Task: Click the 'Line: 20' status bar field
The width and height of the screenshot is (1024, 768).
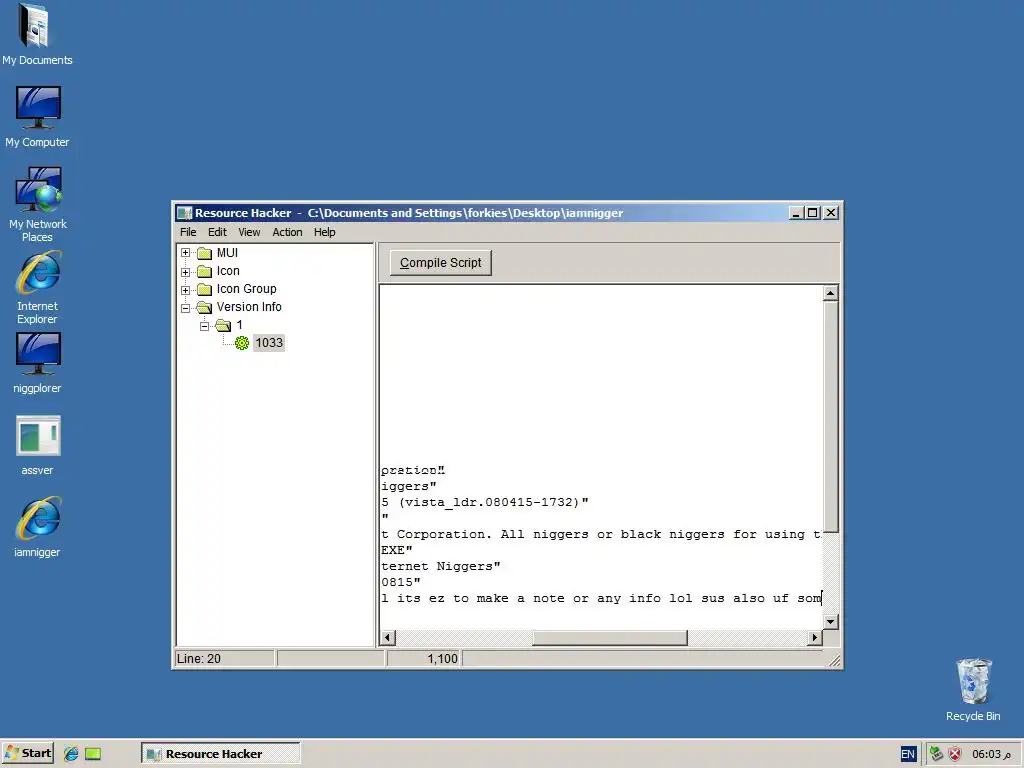Action: pos(225,658)
